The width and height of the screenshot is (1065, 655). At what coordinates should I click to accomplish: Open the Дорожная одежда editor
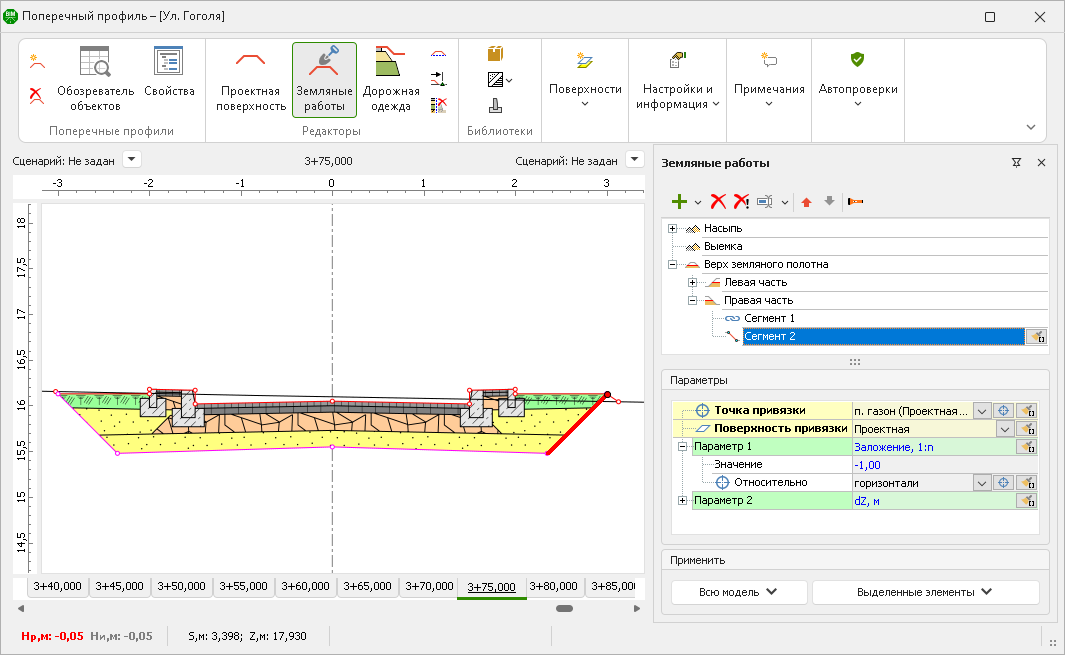click(391, 80)
